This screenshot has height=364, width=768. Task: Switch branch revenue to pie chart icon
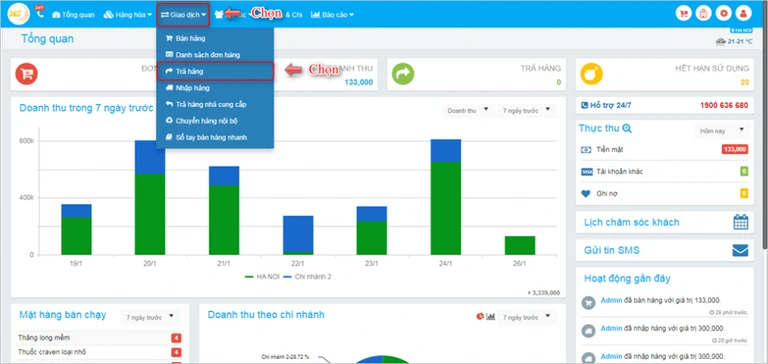[480, 316]
